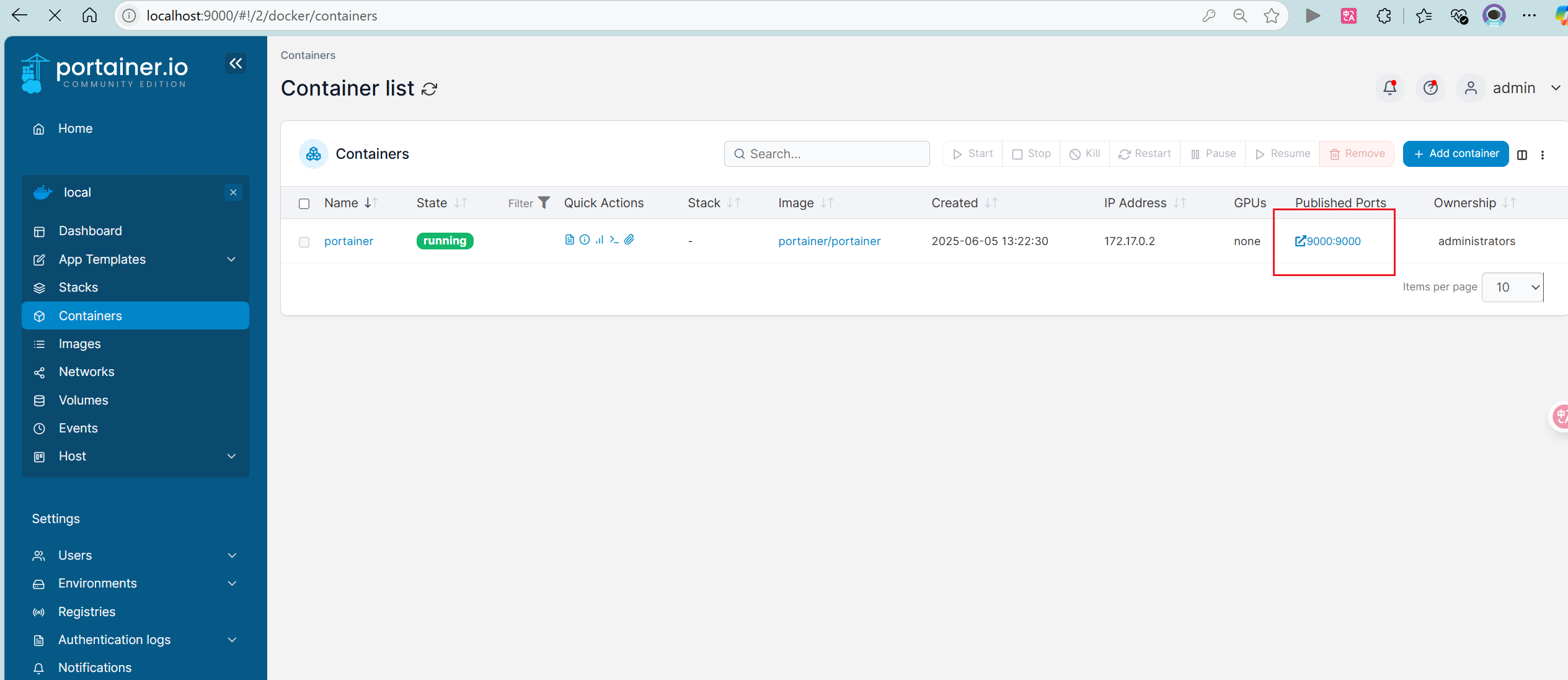Open the help question mark icon

coord(1430,88)
